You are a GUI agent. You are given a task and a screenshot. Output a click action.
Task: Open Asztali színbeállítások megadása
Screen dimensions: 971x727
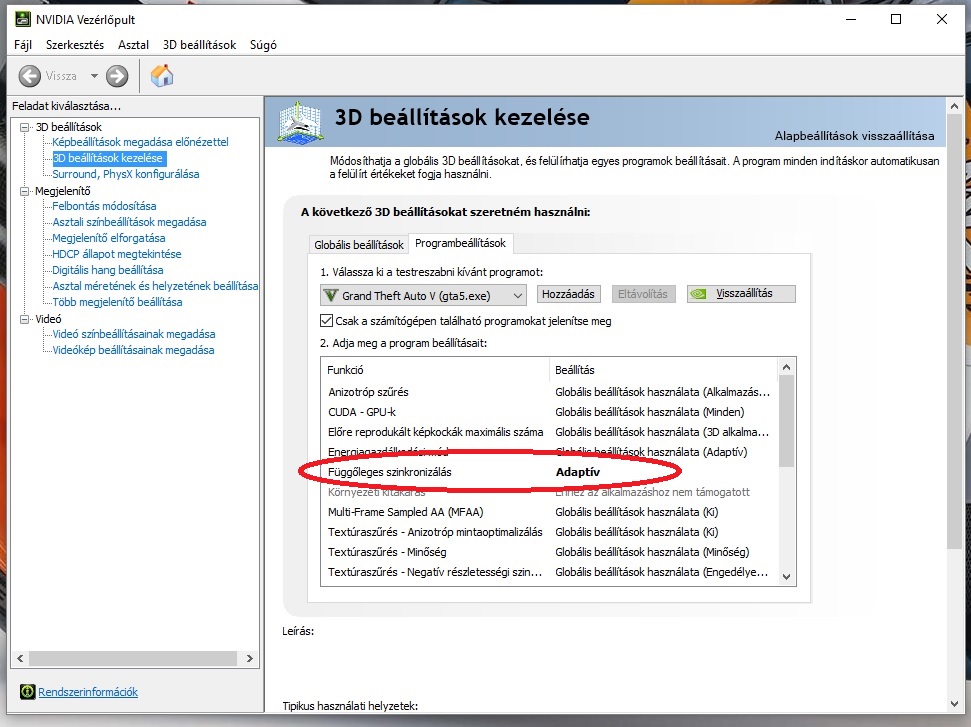[x=129, y=222]
